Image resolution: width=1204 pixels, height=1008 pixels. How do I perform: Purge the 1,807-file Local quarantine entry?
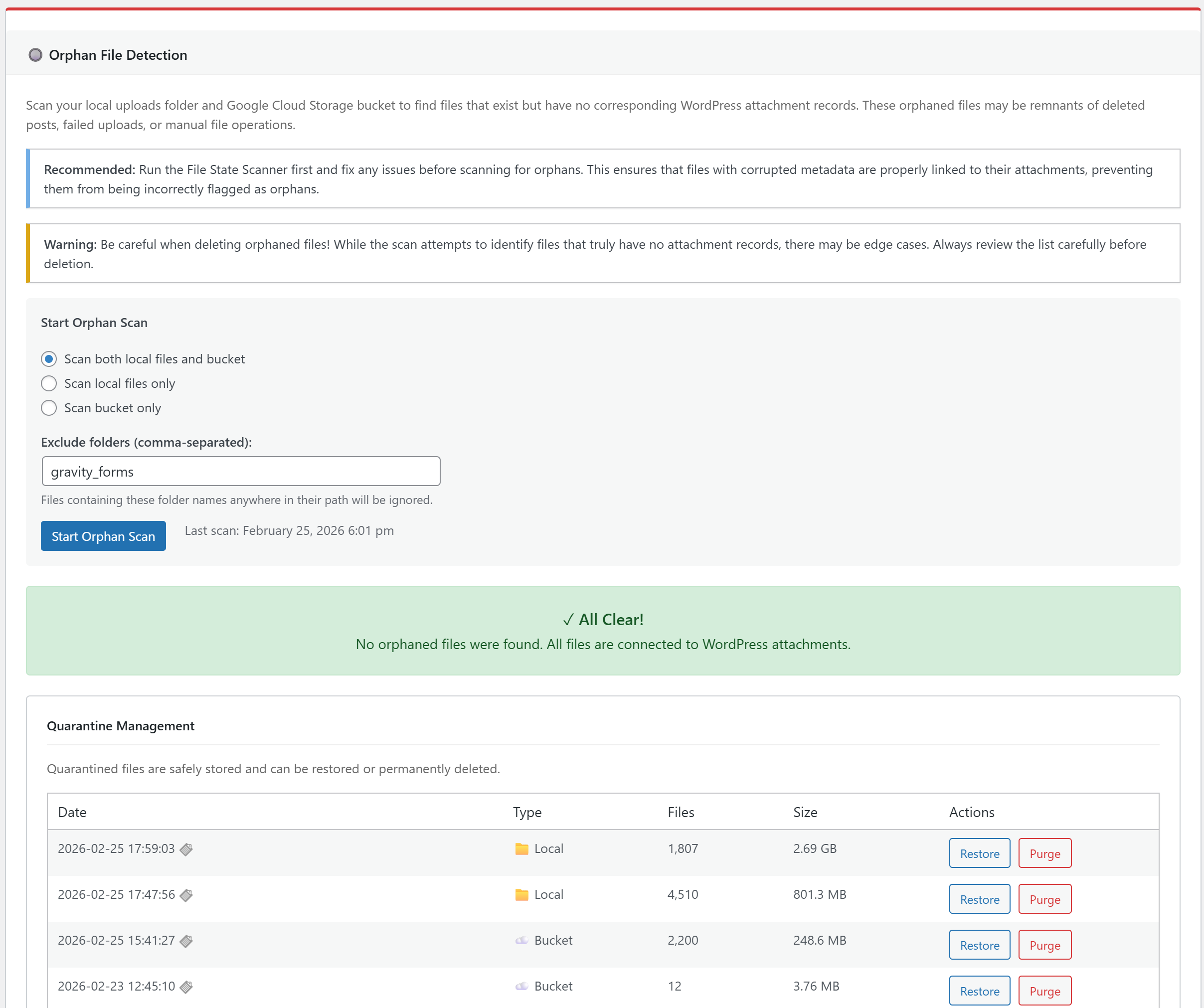point(1044,853)
